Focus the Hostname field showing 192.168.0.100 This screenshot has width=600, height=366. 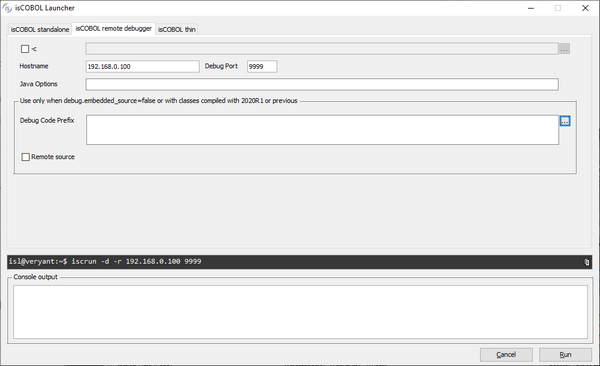[142, 67]
